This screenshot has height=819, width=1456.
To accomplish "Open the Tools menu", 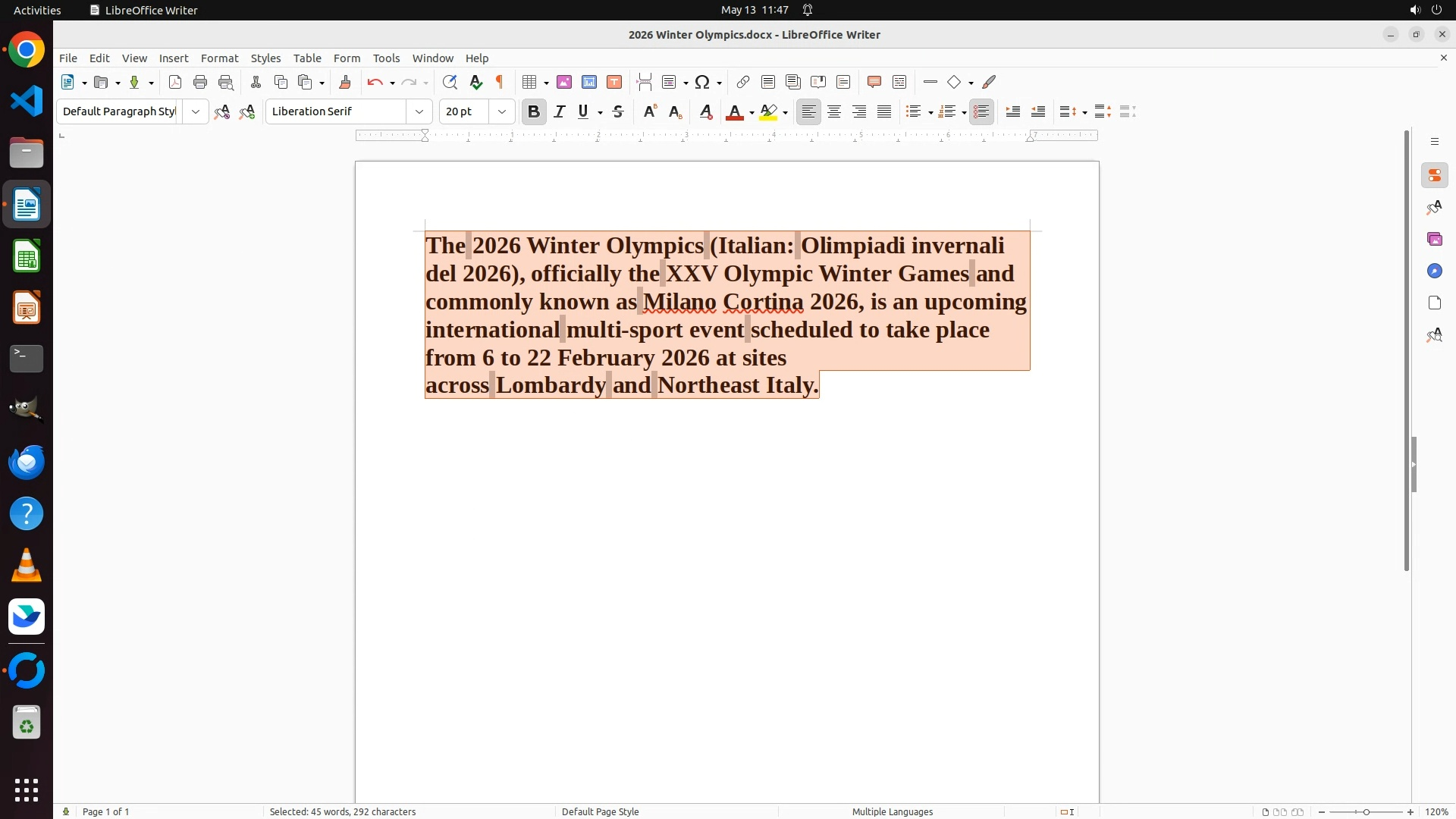I will tap(386, 58).
